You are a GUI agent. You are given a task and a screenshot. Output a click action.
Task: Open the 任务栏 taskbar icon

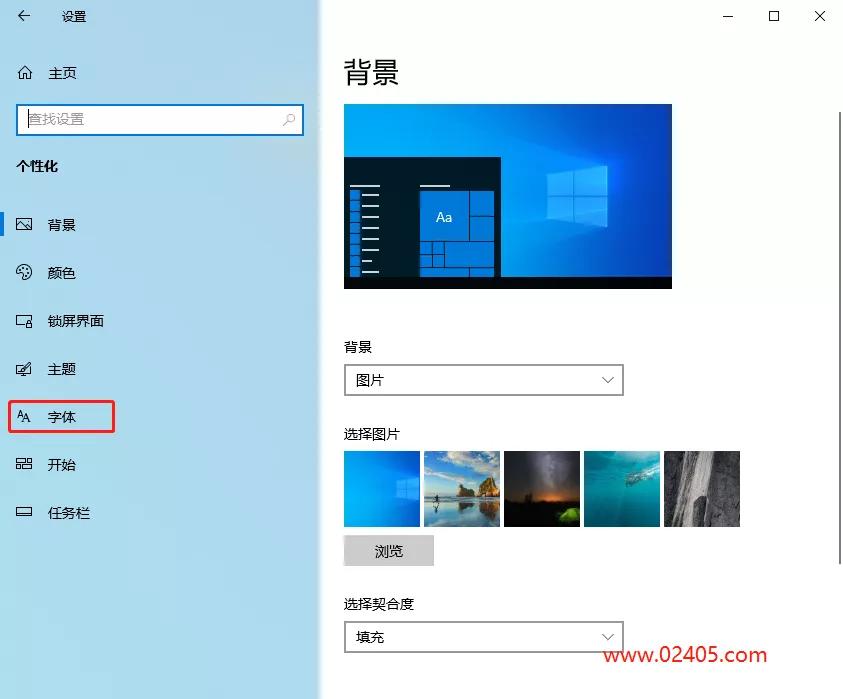(x=24, y=512)
